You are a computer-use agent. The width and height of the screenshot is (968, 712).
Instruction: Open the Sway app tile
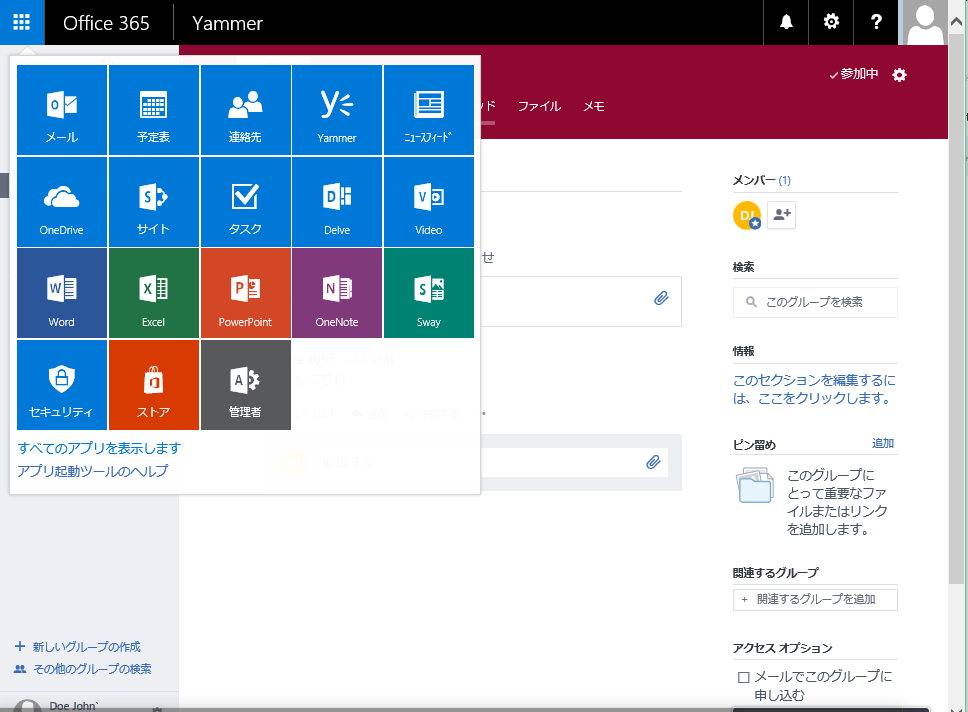429,293
